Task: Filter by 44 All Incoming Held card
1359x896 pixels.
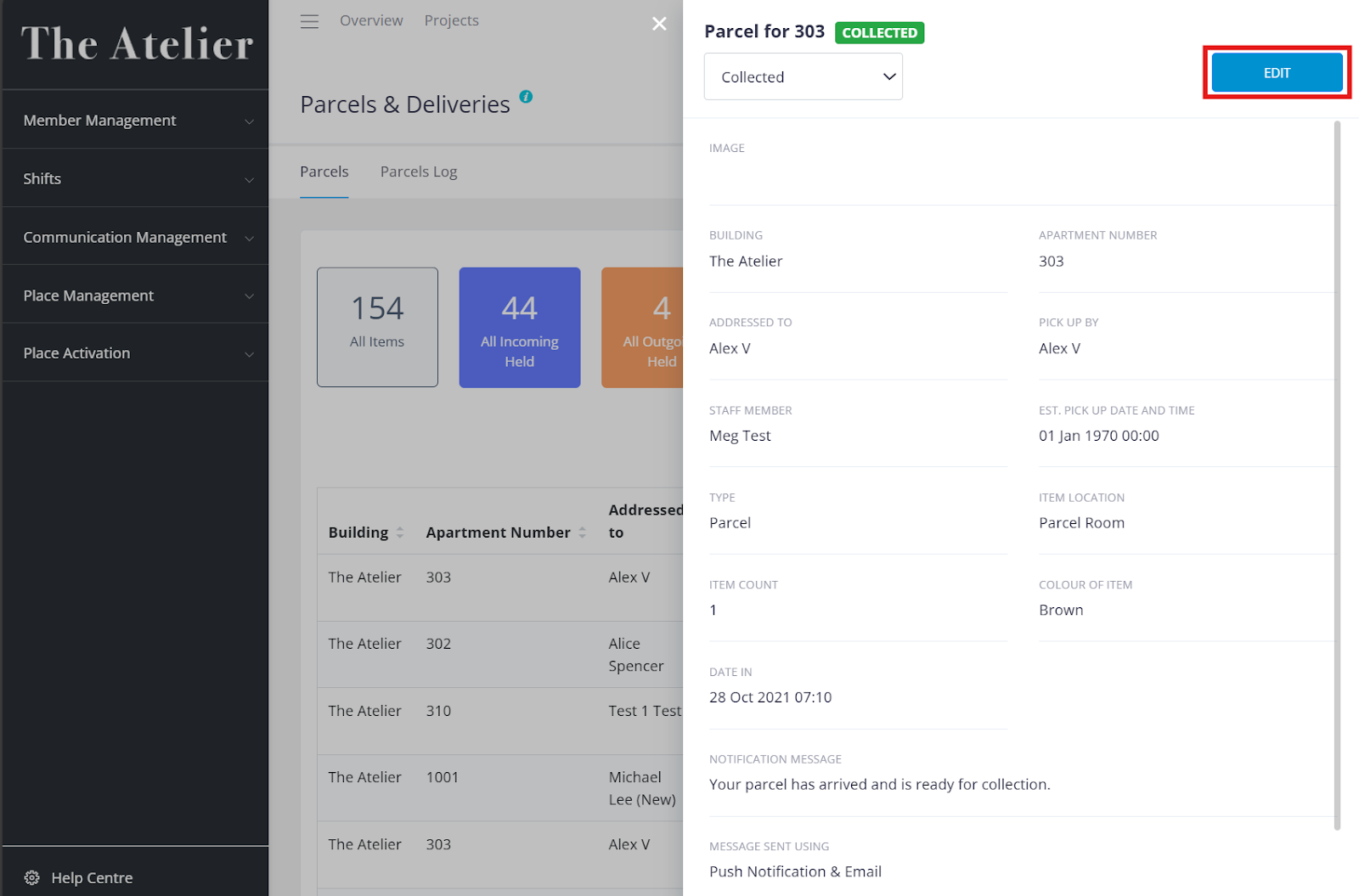Action: pos(519,327)
